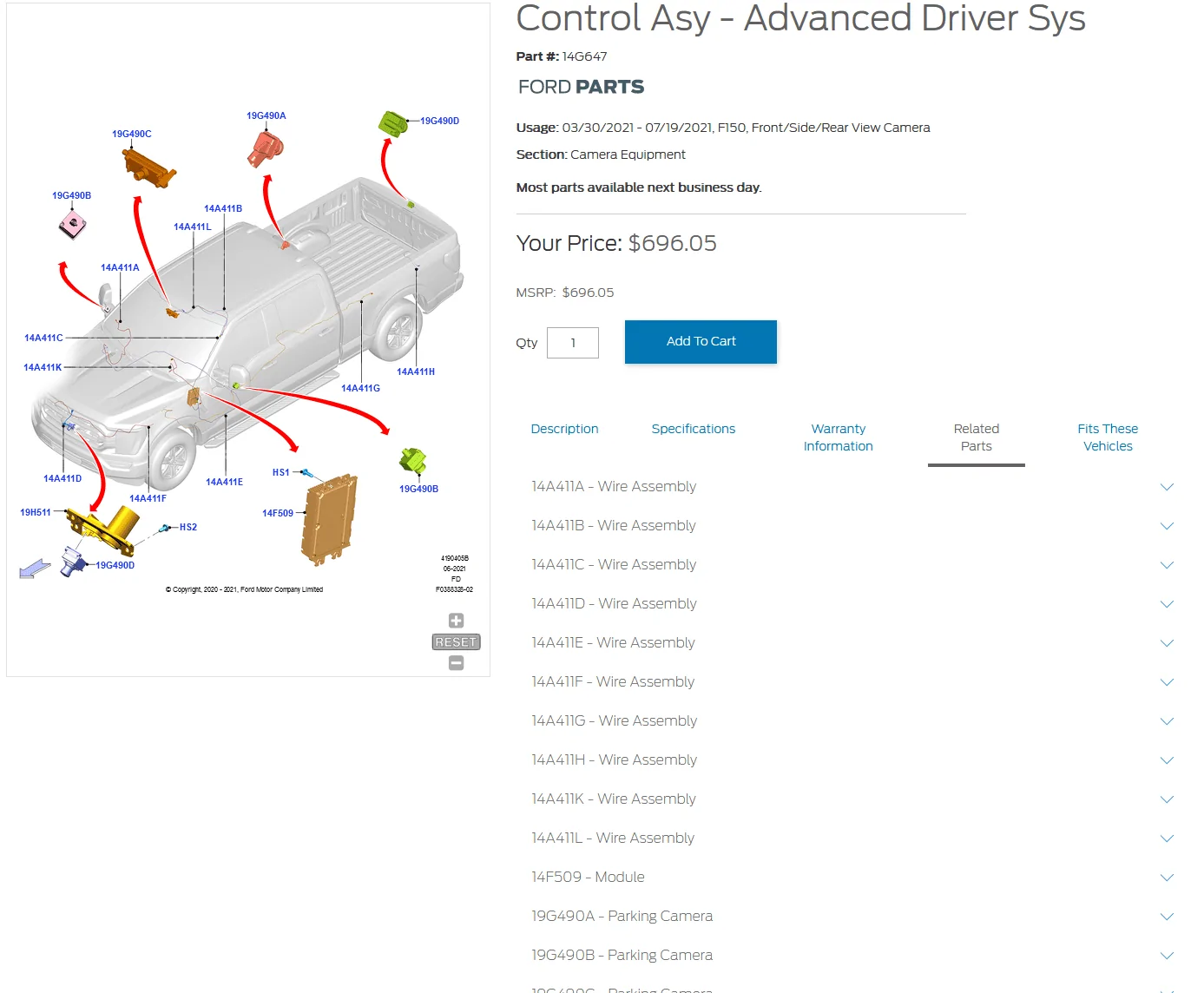Expand the 14A411A Wire Assembly row
This screenshot has height=993, width=1204.
pos(1167,487)
